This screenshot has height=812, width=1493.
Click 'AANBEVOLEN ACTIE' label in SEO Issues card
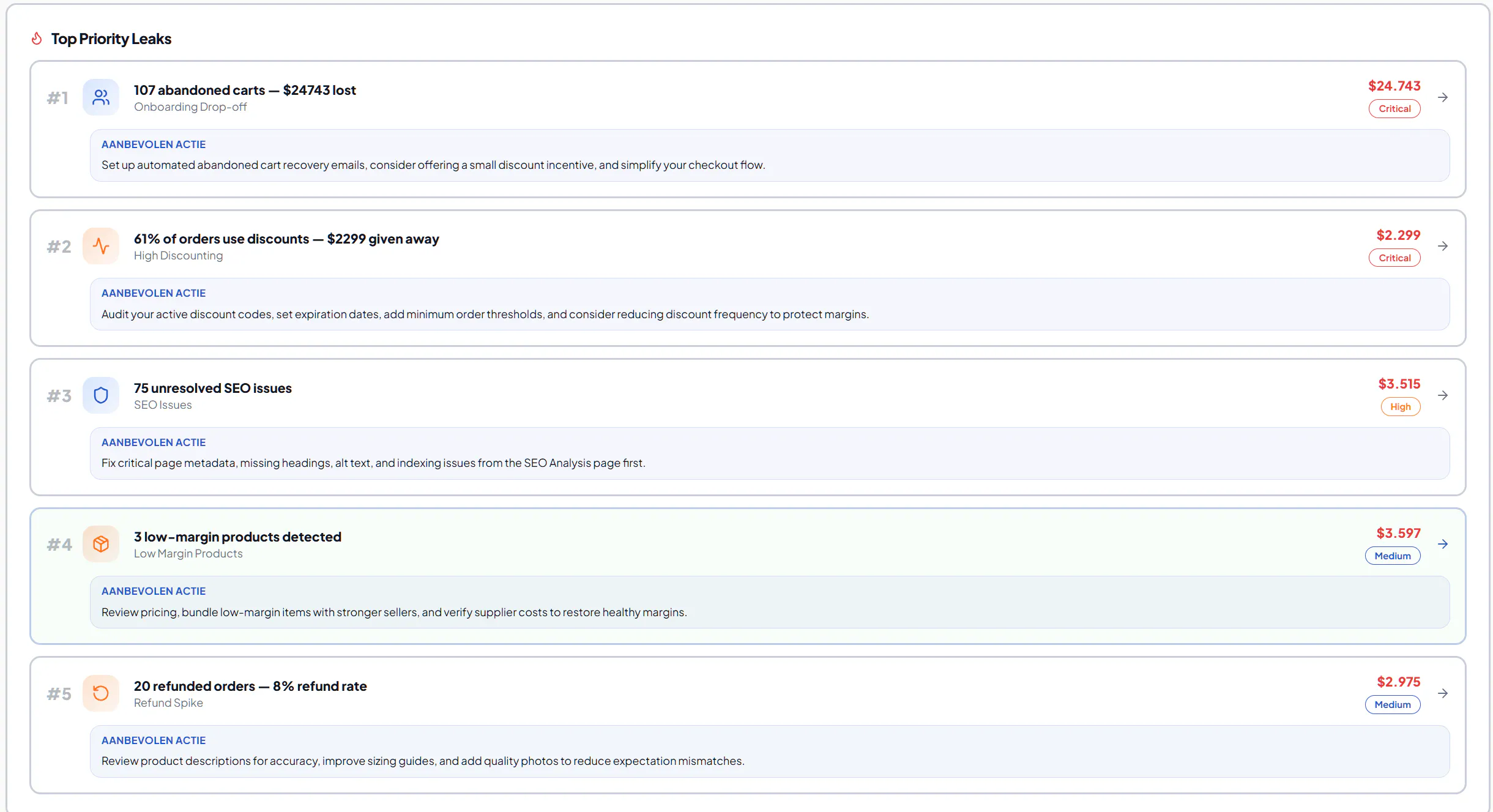tap(154, 442)
